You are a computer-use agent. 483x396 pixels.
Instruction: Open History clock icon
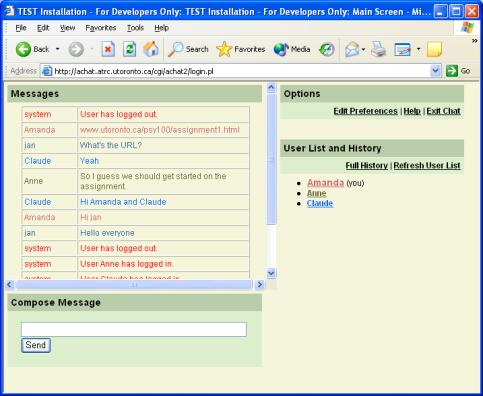coord(326,50)
